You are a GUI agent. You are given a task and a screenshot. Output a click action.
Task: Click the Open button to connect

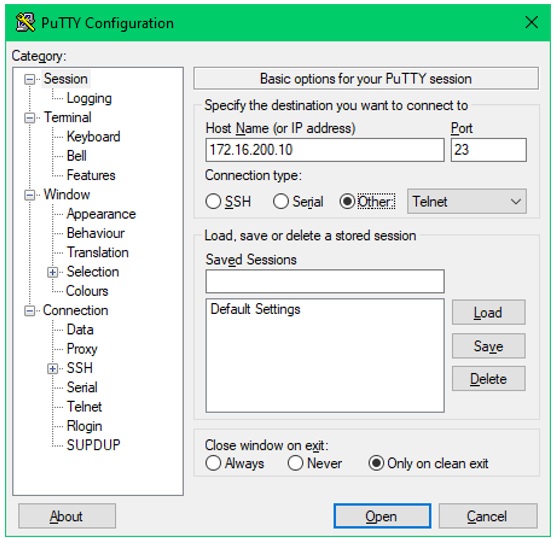(x=382, y=516)
